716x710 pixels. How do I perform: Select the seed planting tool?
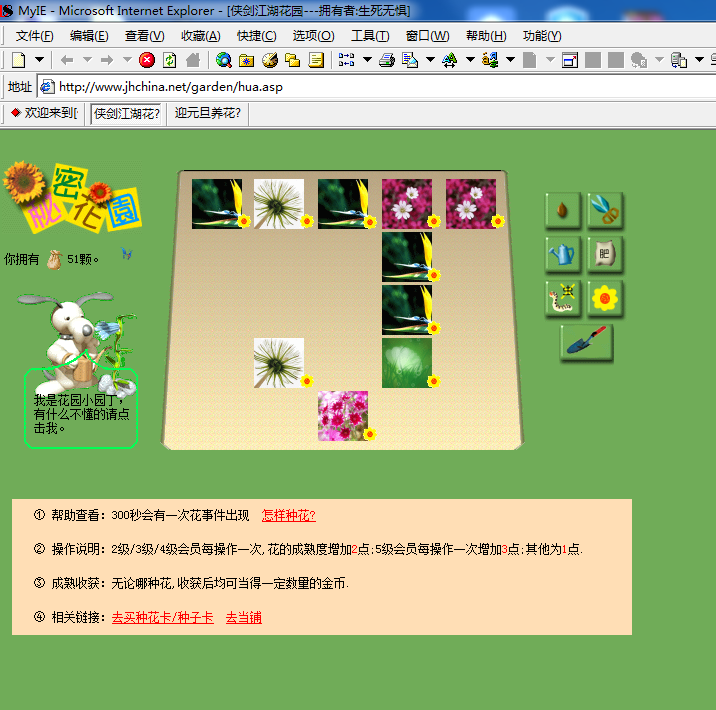point(563,210)
